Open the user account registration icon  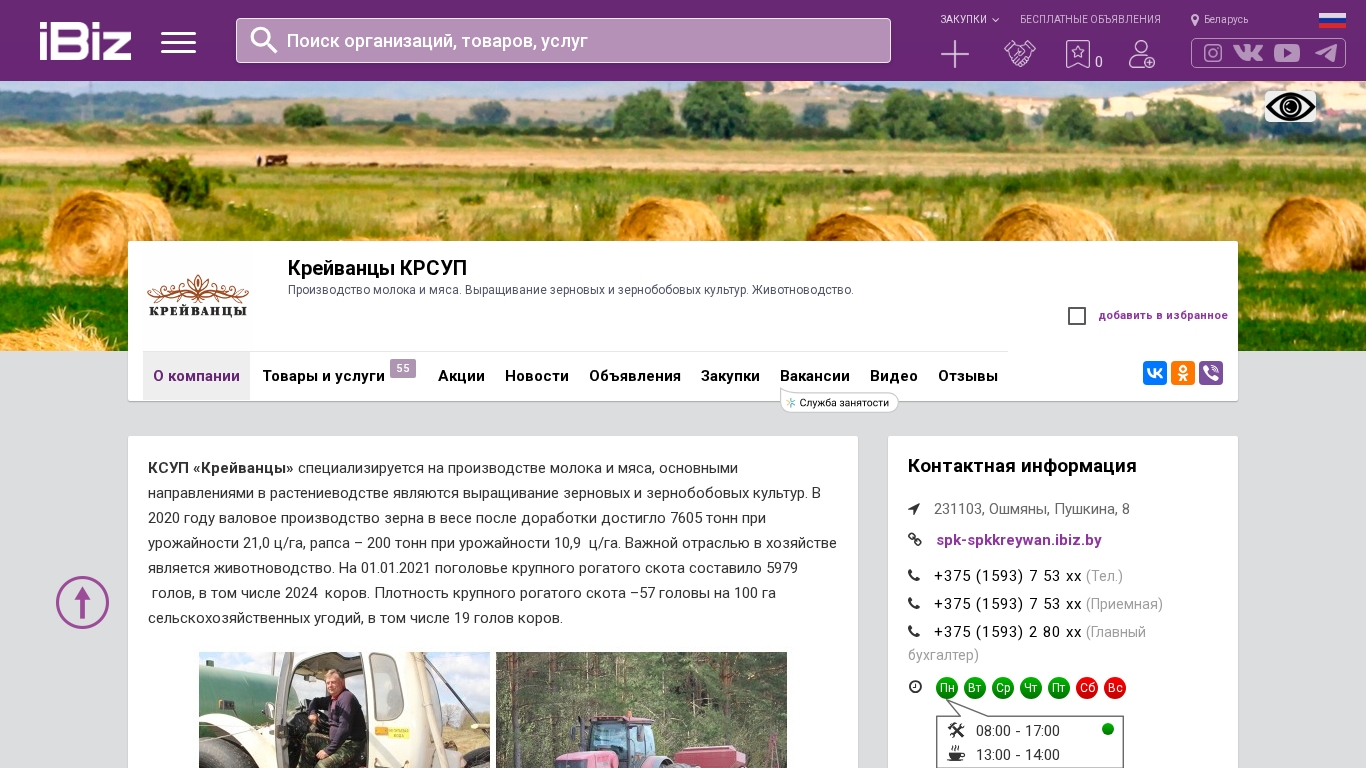(x=1142, y=54)
